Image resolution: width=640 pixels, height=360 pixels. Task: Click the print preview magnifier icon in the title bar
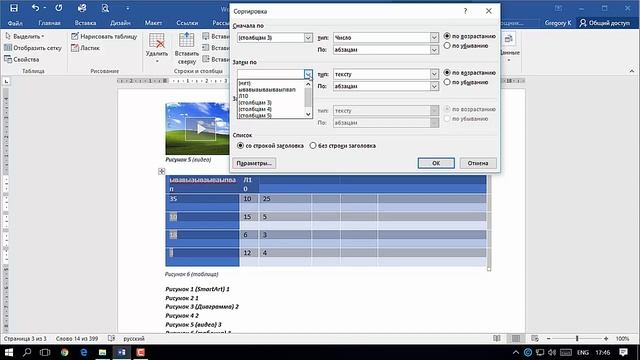(x=105, y=8)
